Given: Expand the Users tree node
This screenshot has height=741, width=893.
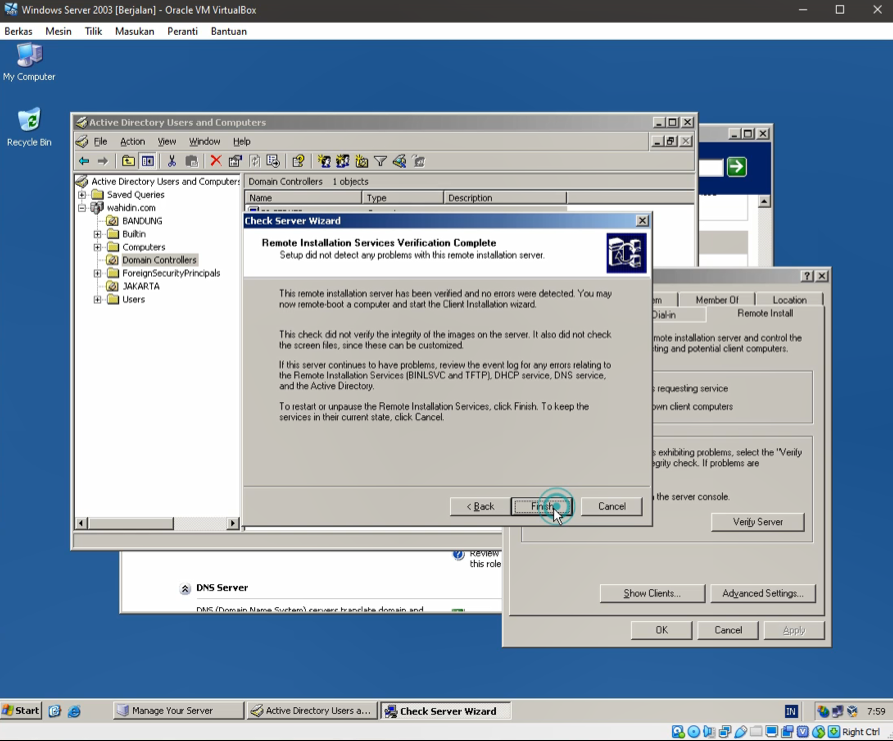Looking at the screenshot, I should click(x=97, y=300).
